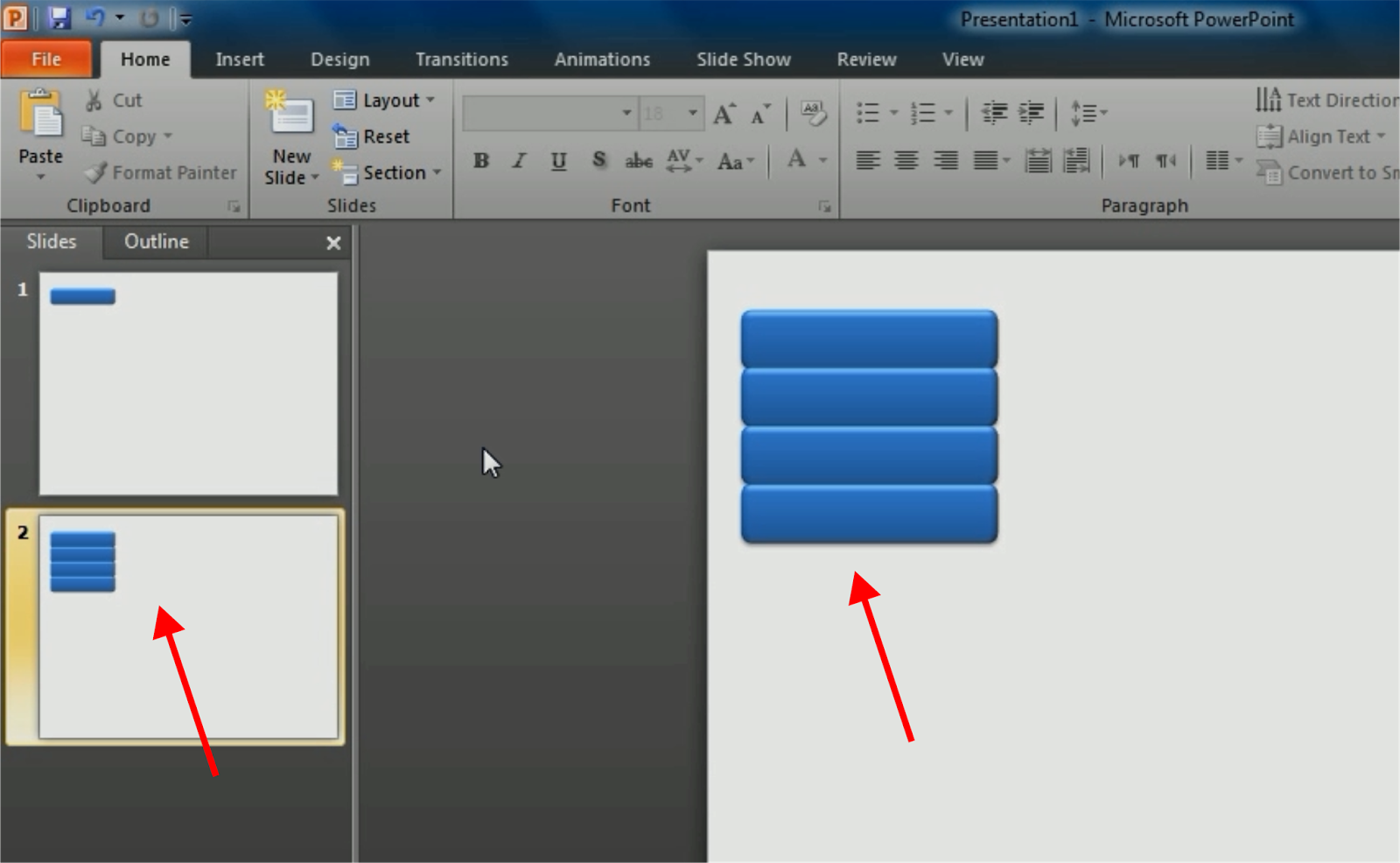The image size is (1400, 863).
Task: Apply a bulleted list
Action: 868,113
